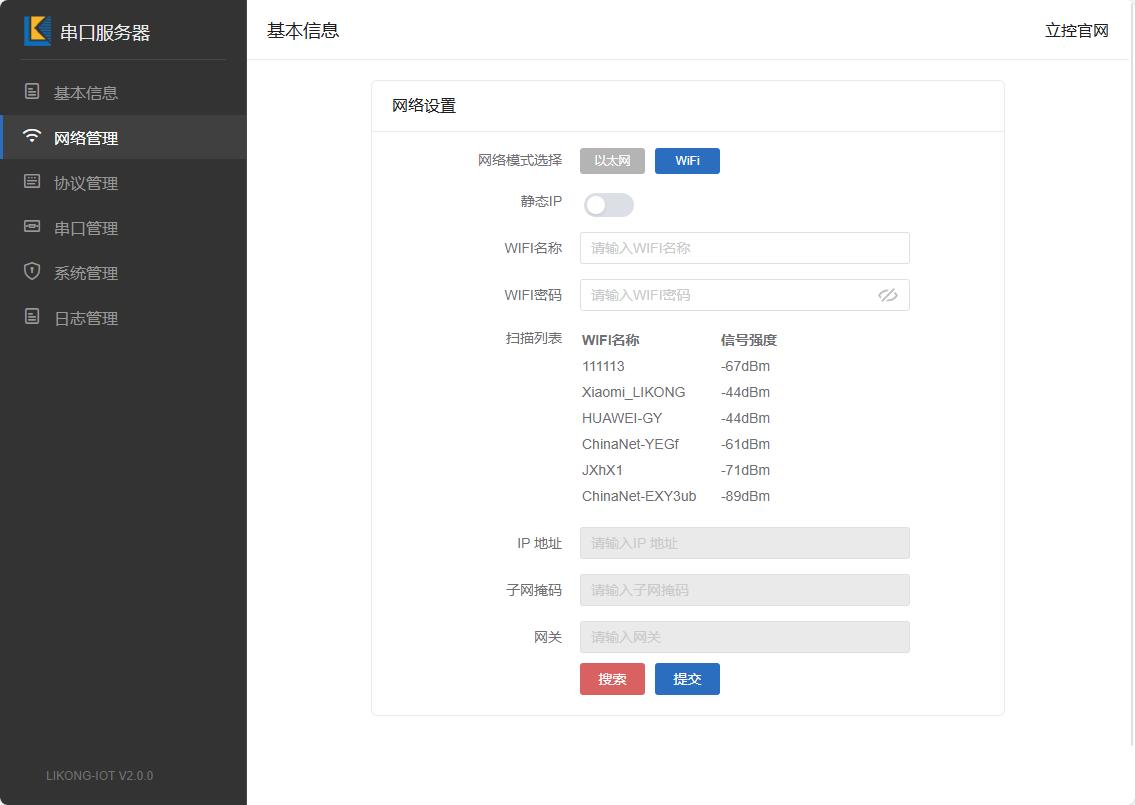Click the 协议管理 sidebar icon
This screenshot has height=805, width=1135.
click(x=32, y=181)
